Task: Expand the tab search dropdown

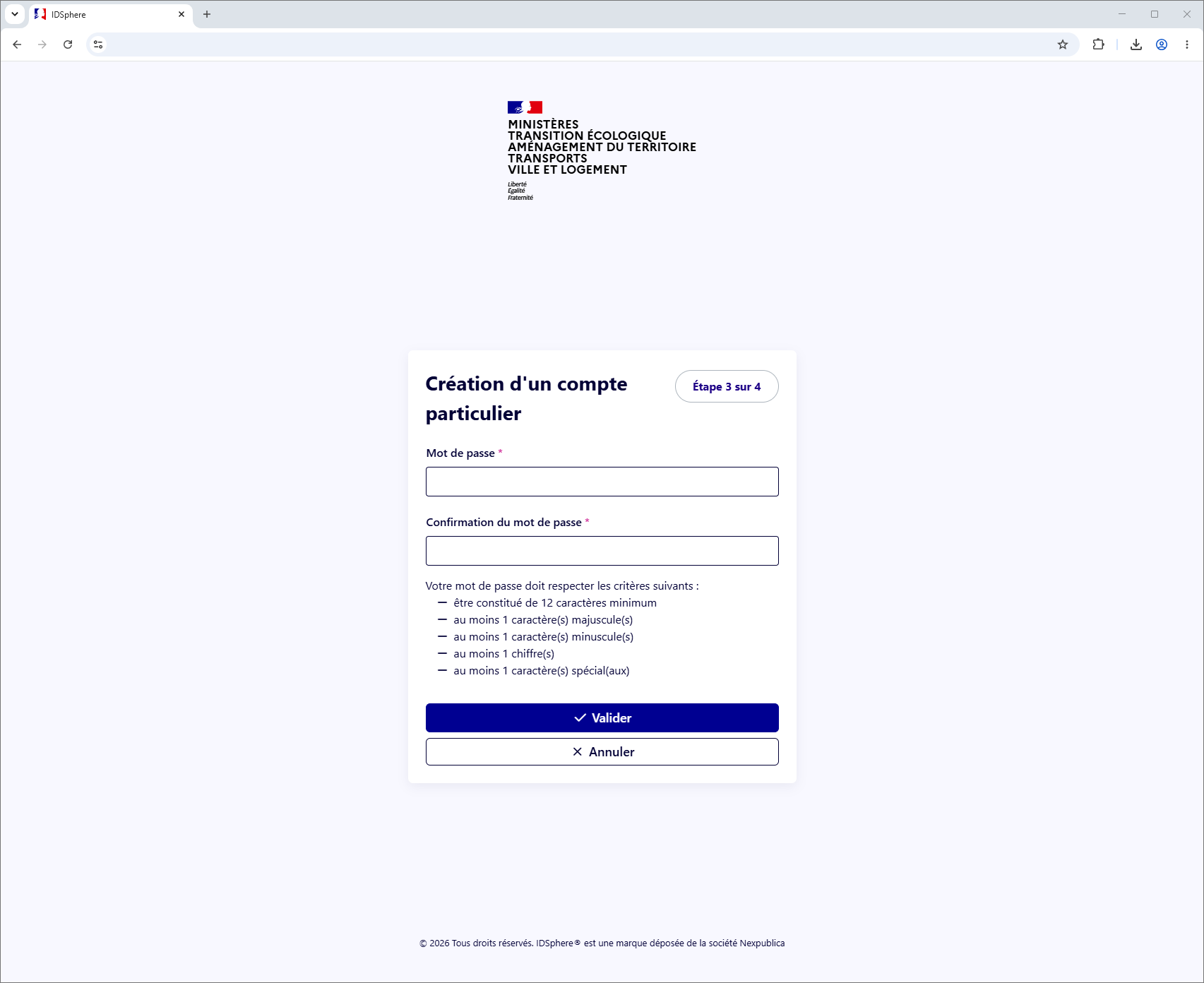Action: point(15,14)
